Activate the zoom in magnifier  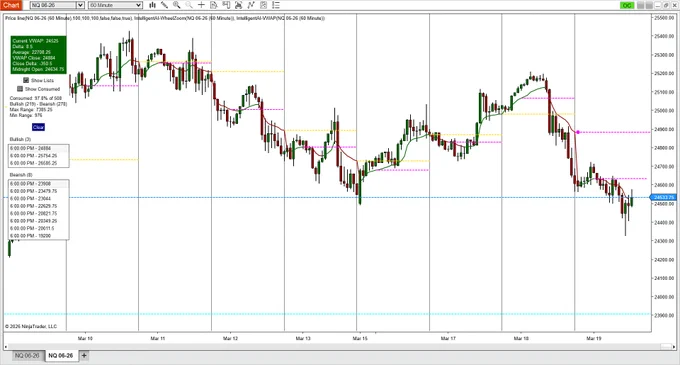click(x=177, y=5)
